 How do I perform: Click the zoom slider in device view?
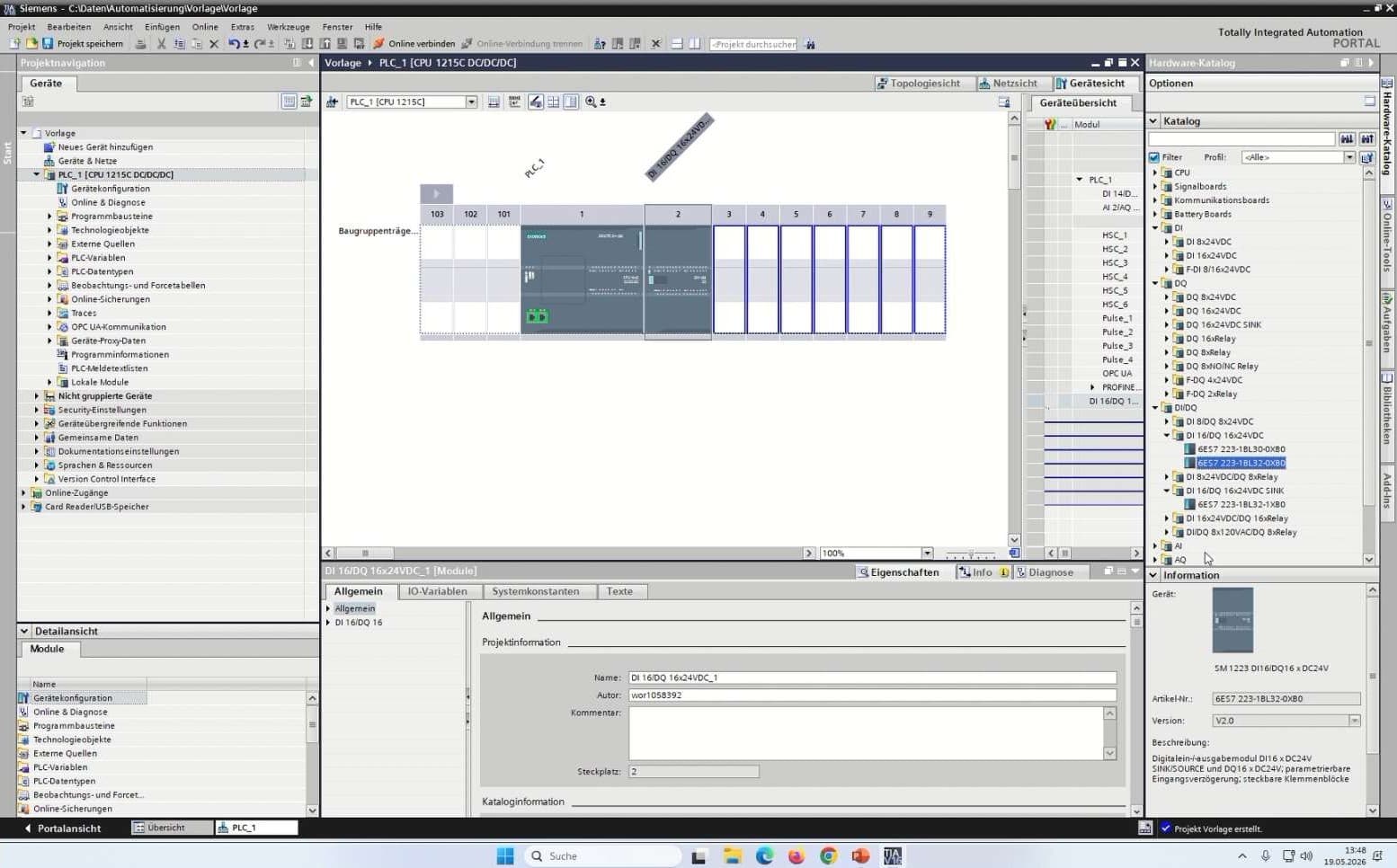tap(971, 554)
